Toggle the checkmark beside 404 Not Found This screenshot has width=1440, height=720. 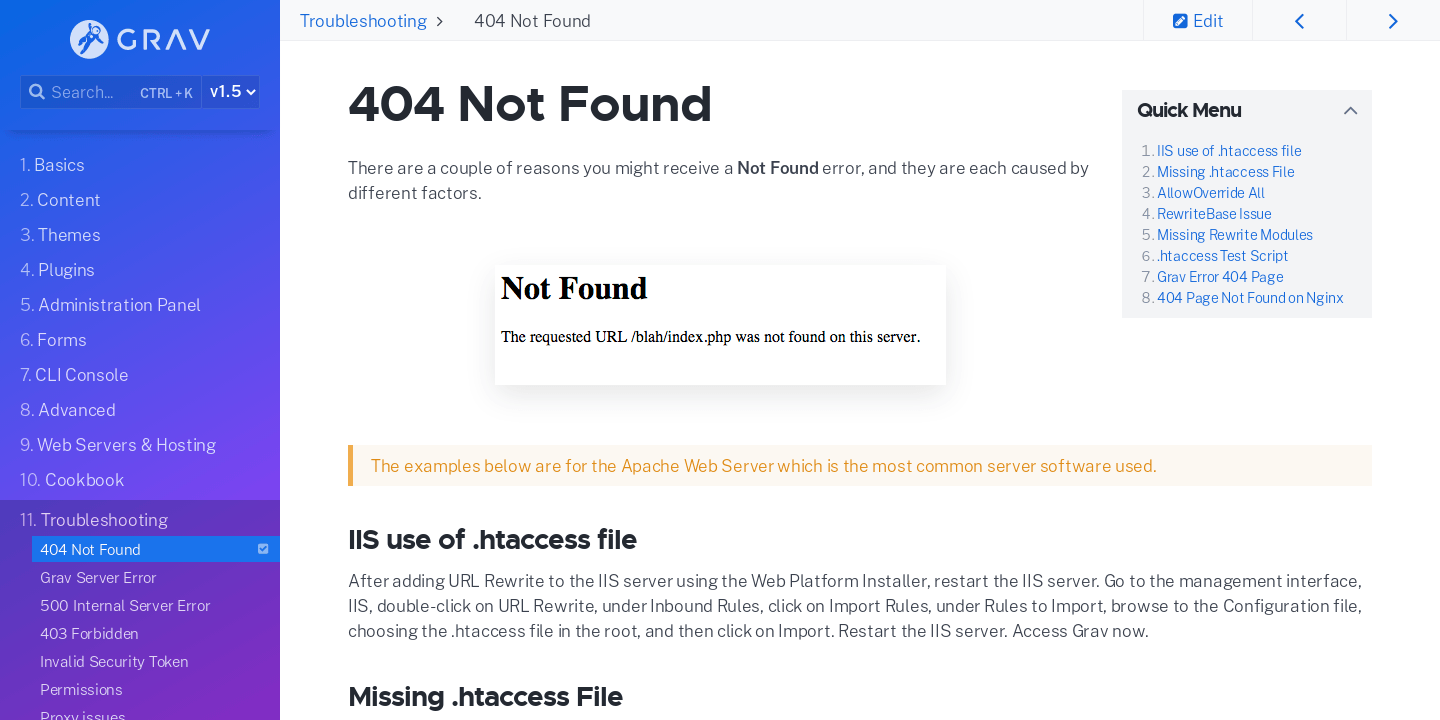pos(263,549)
